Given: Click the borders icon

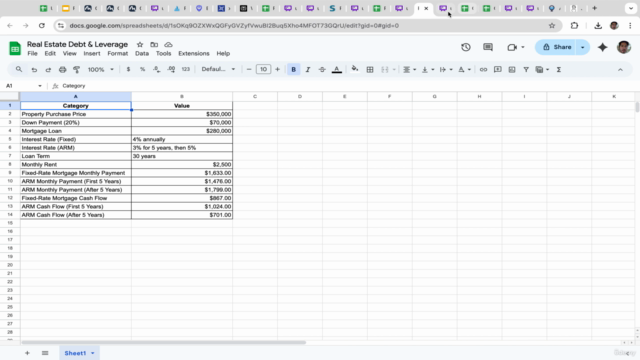Looking at the screenshot, I should 370,70.
